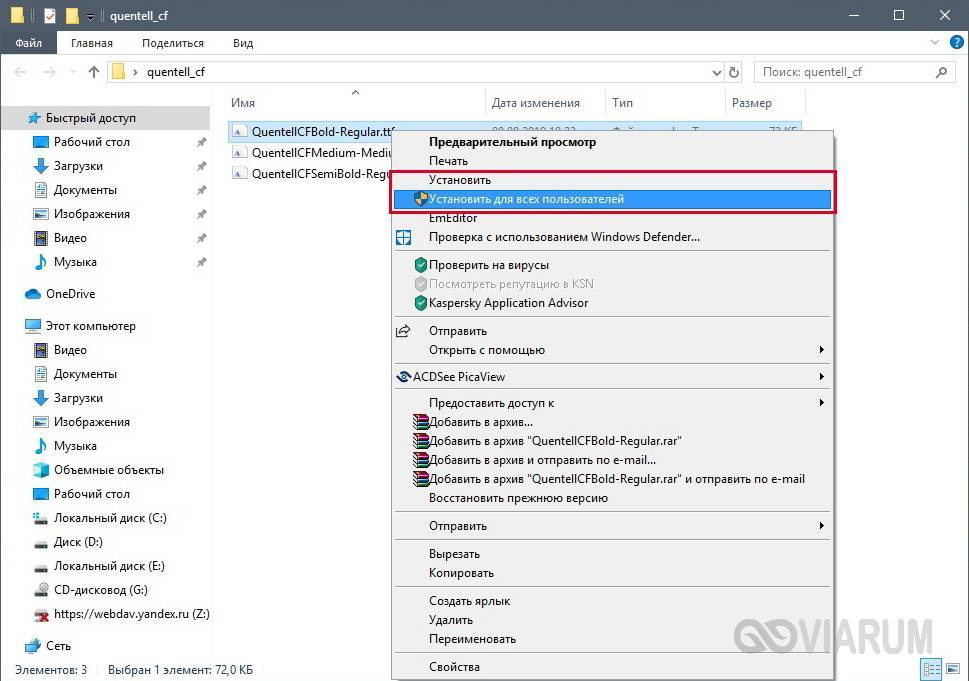
Task: Choose 'Свойства' from context menu
Action: (x=454, y=667)
